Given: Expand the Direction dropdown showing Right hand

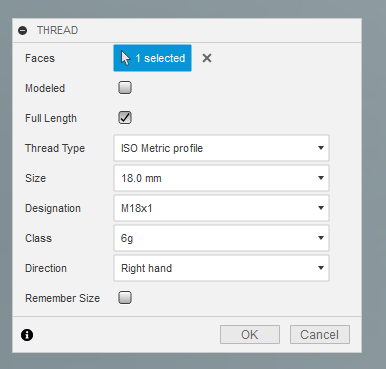Looking at the screenshot, I should [x=221, y=268].
